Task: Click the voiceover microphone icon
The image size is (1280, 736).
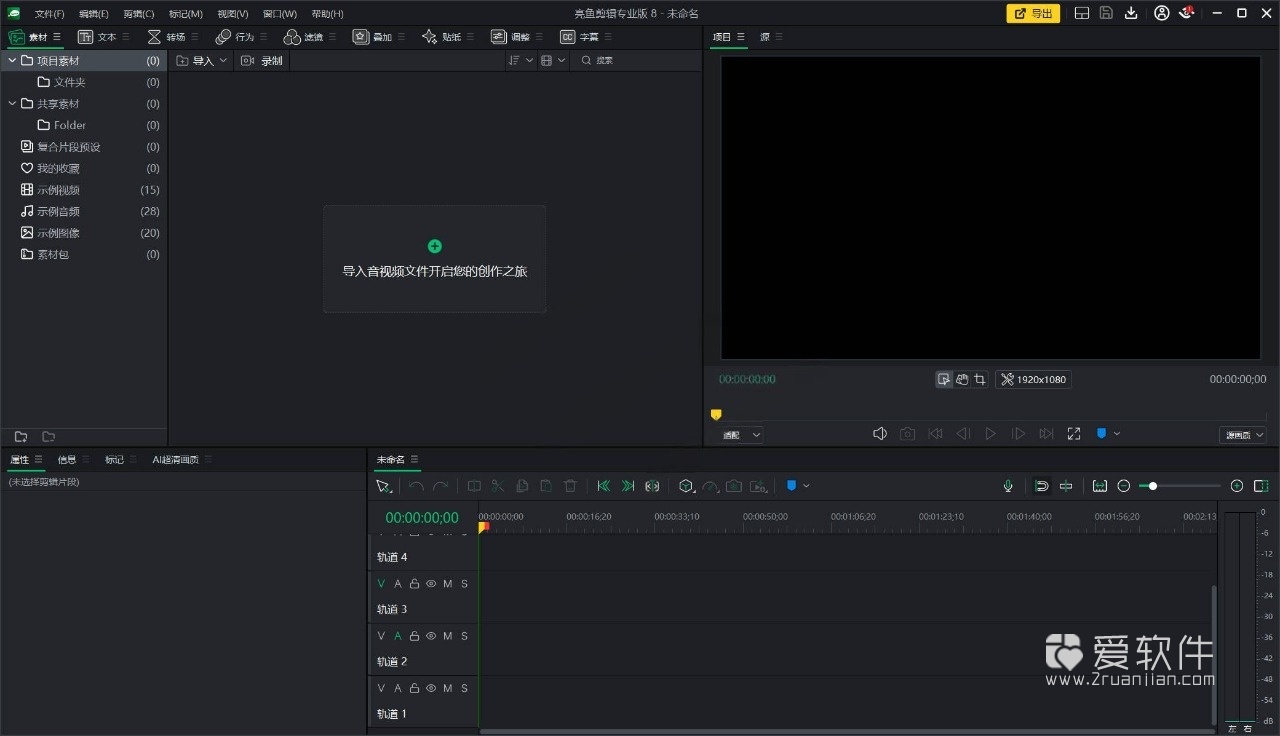Action: (1008, 486)
